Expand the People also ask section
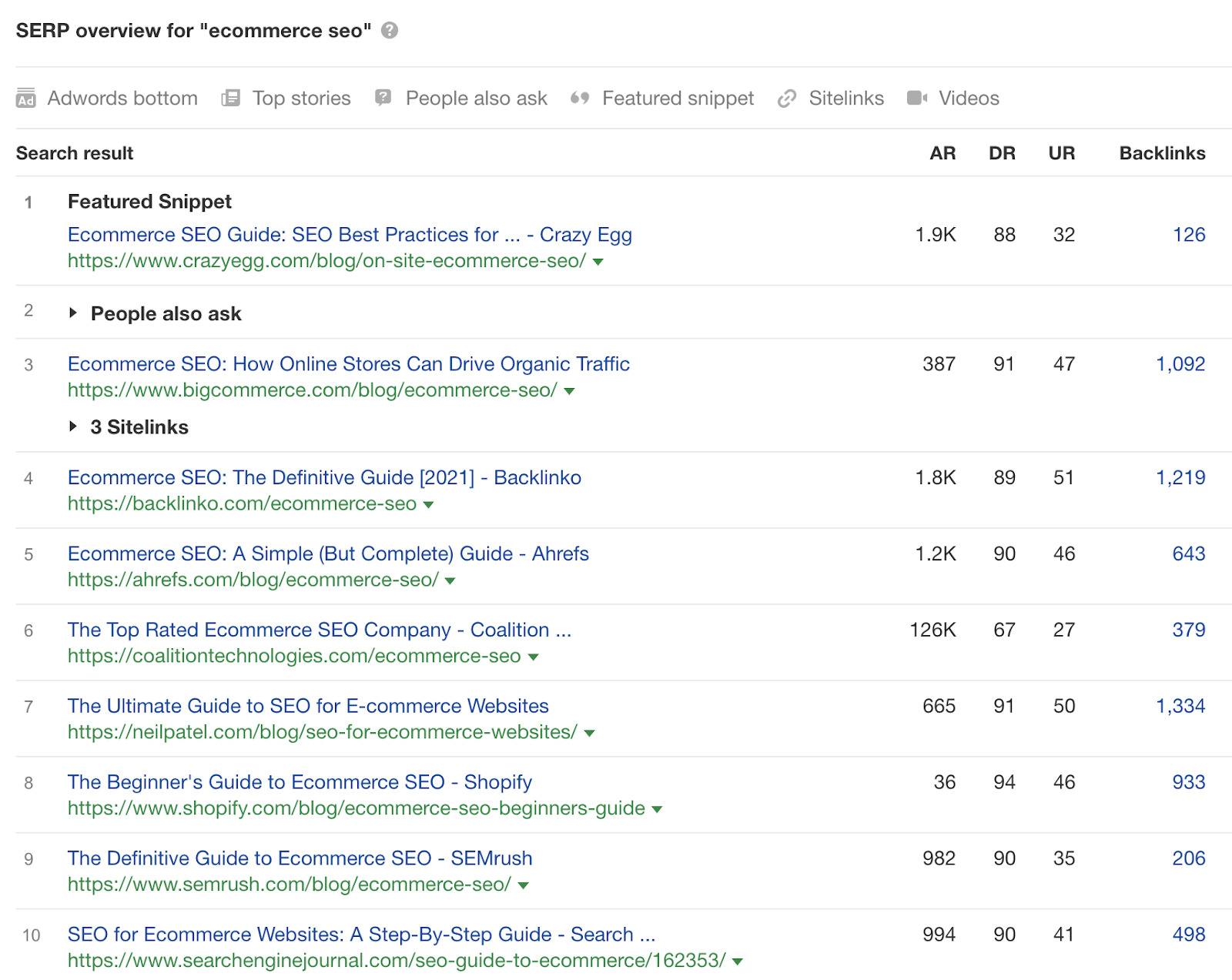The height and width of the screenshot is (980, 1232). [x=75, y=312]
